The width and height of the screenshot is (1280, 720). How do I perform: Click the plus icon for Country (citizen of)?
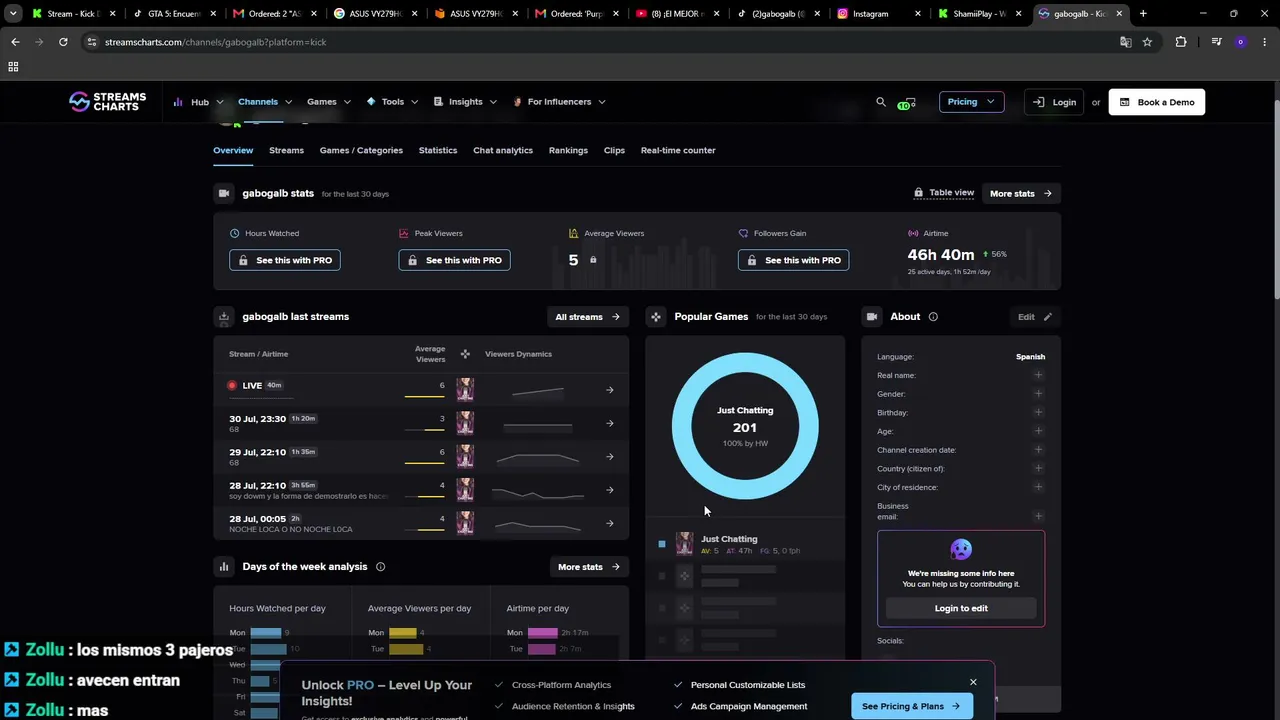[1038, 468]
